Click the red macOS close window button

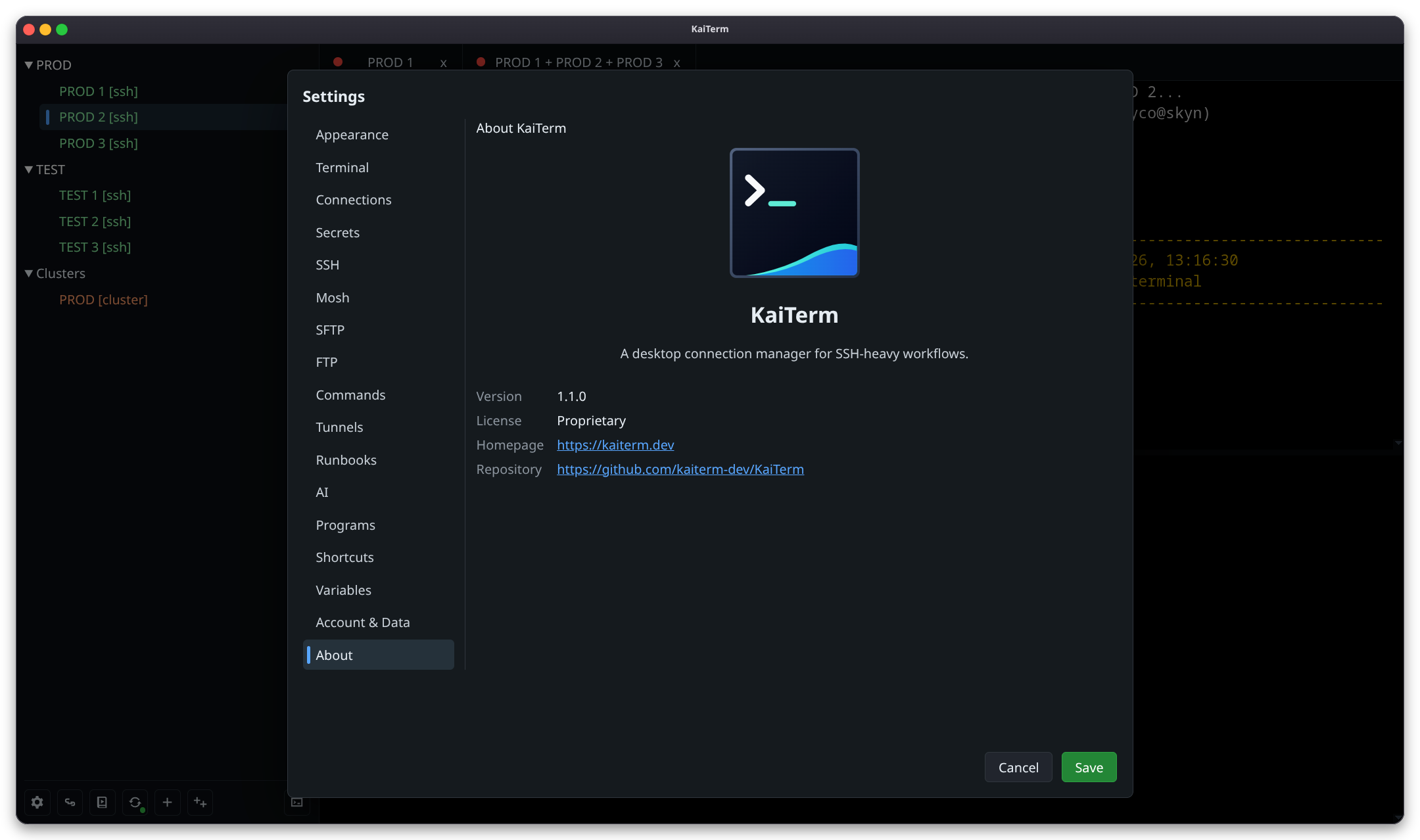pos(29,30)
